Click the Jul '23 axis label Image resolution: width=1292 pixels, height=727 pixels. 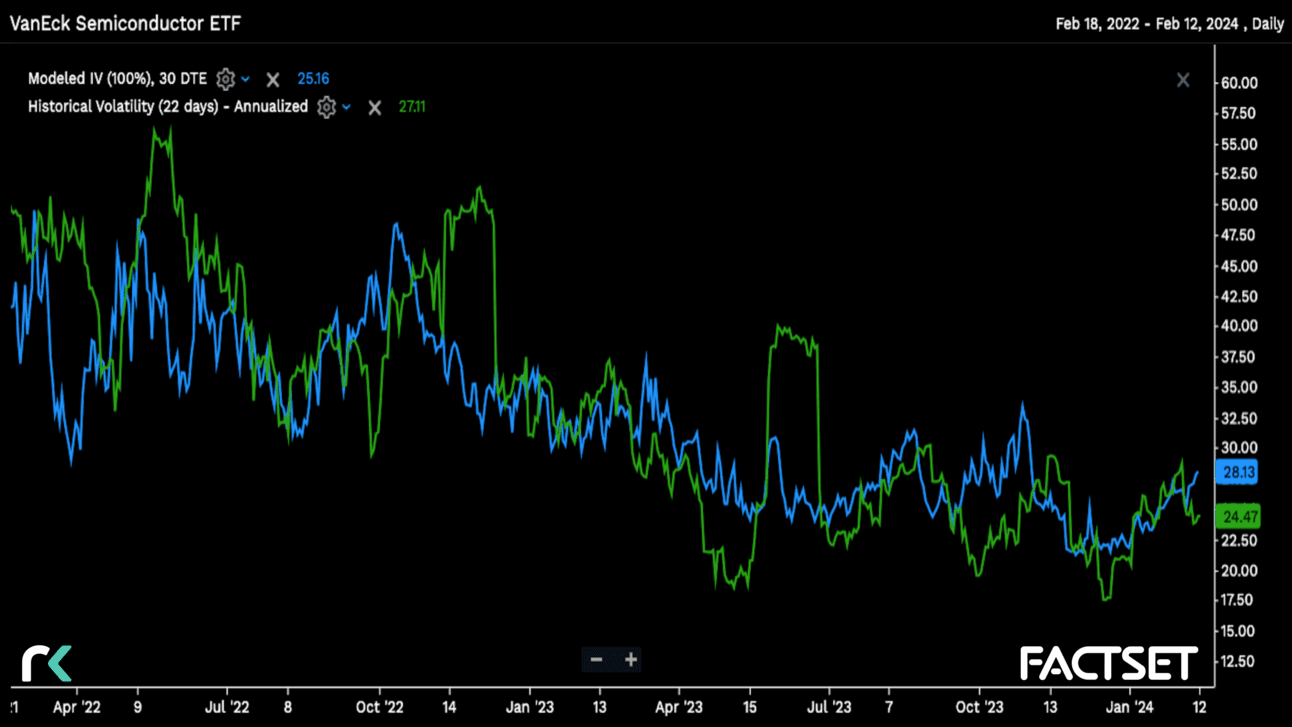pos(829,707)
